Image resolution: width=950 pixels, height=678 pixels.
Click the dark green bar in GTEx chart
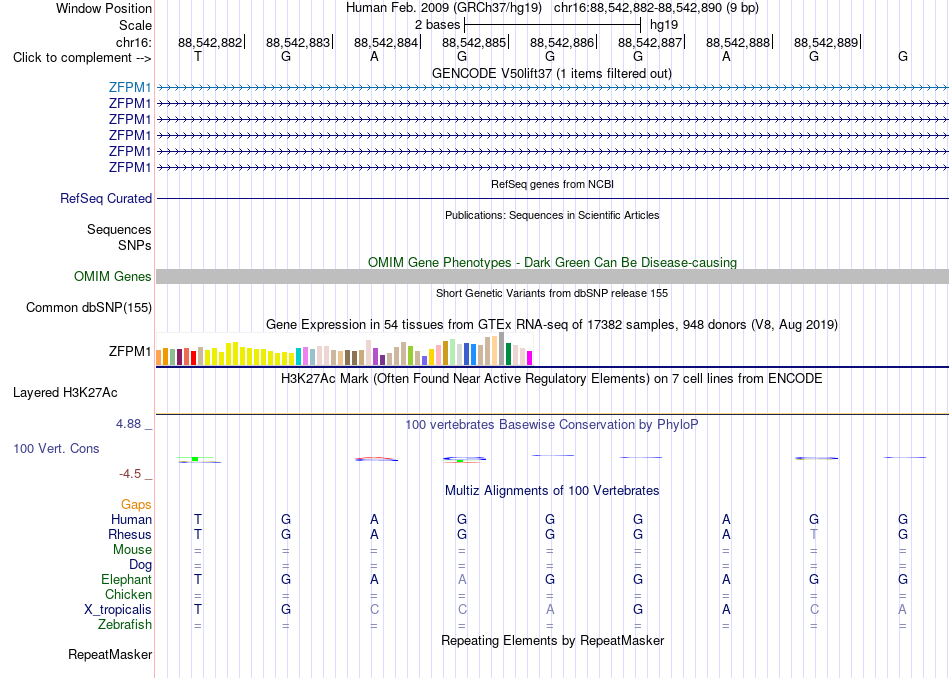tap(508, 354)
